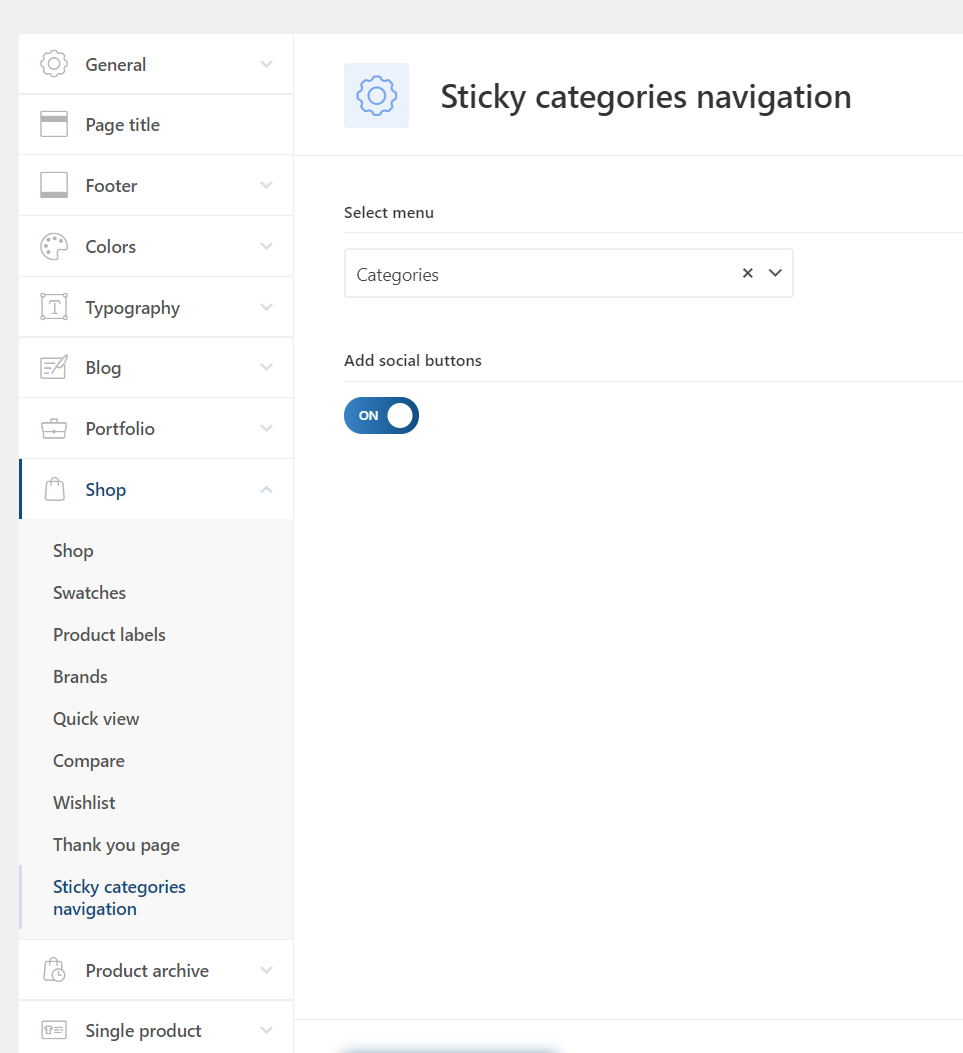Click the Colors palette icon
This screenshot has height=1053, width=963.
tap(54, 247)
